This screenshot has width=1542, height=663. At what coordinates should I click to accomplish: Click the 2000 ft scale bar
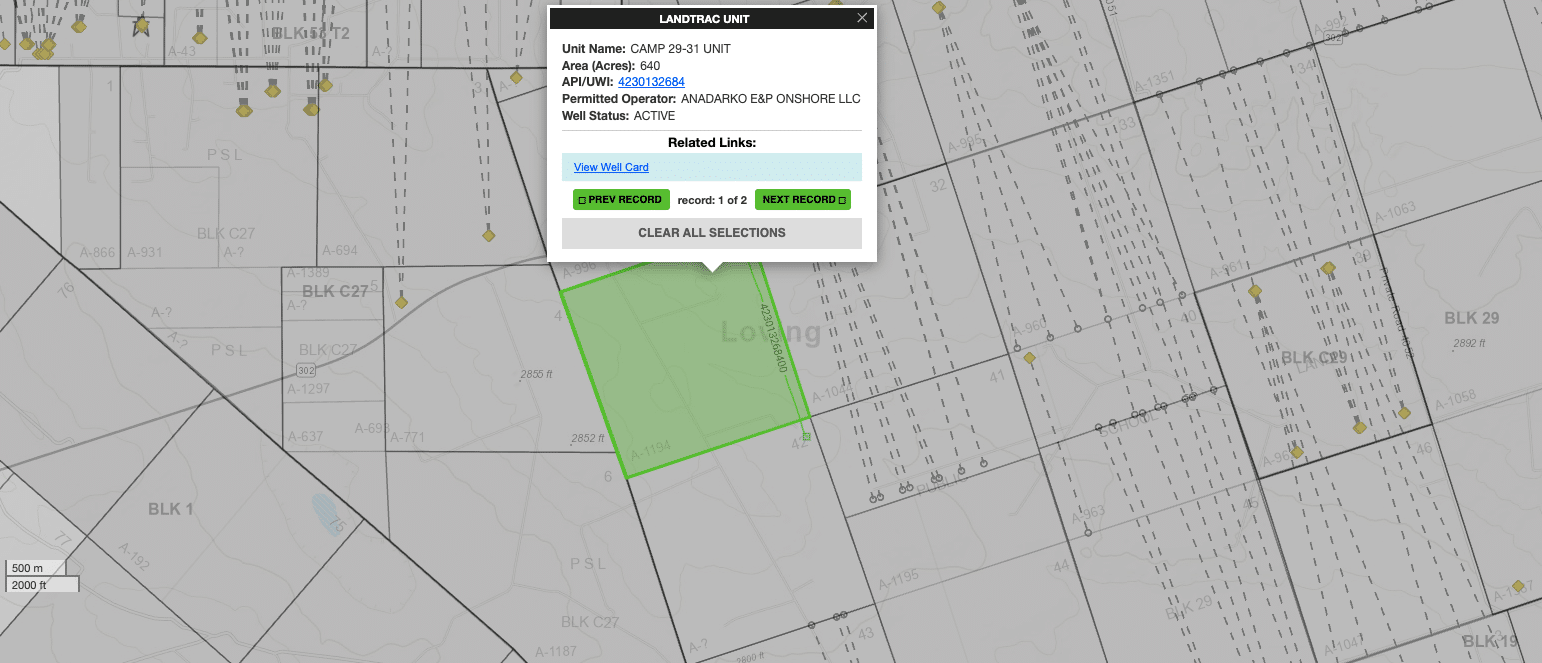pos(42,585)
